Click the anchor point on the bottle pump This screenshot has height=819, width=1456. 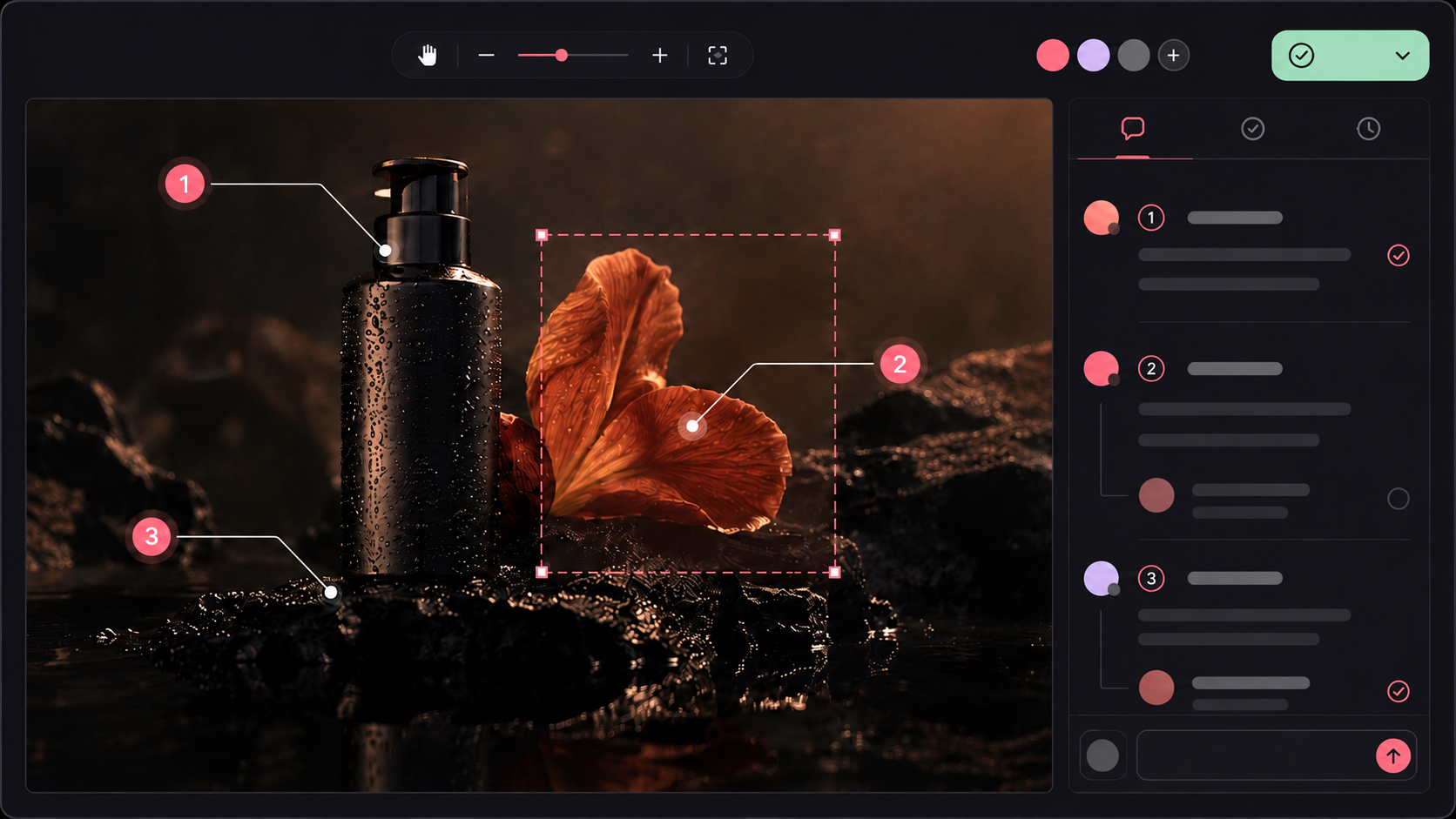pyautogui.click(x=385, y=251)
